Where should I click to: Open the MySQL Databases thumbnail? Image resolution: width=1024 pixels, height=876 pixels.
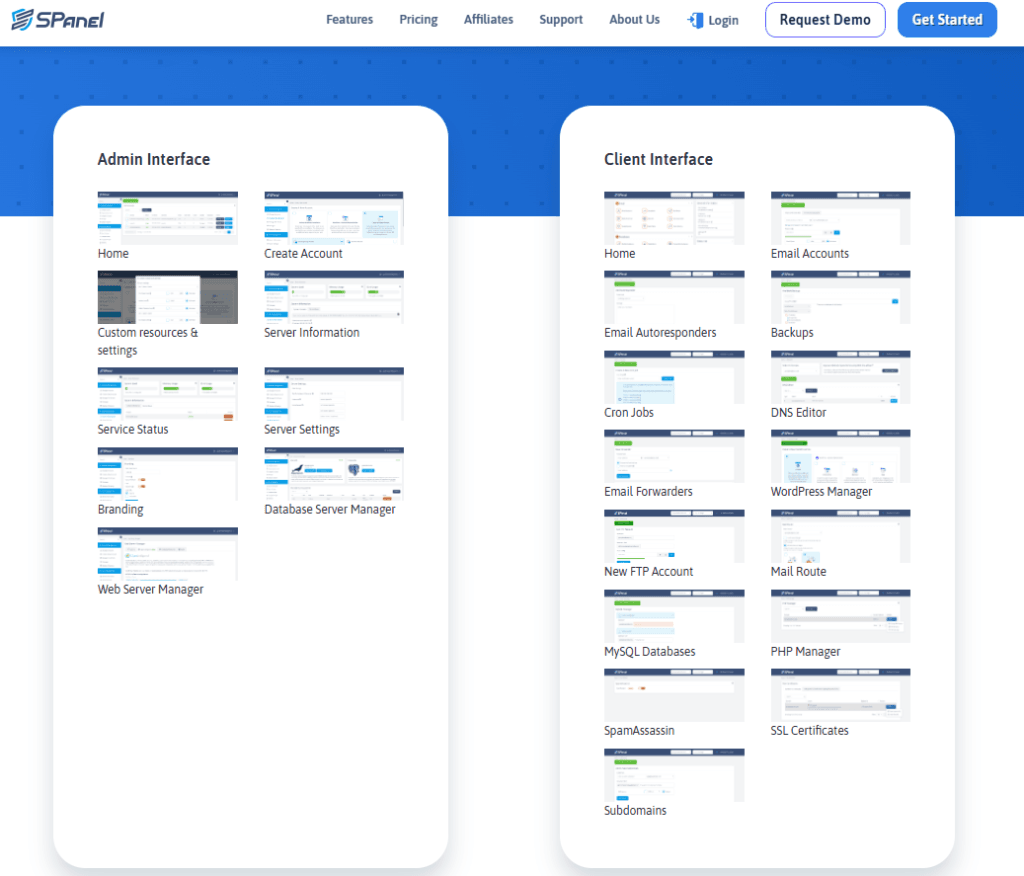click(674, 616)
